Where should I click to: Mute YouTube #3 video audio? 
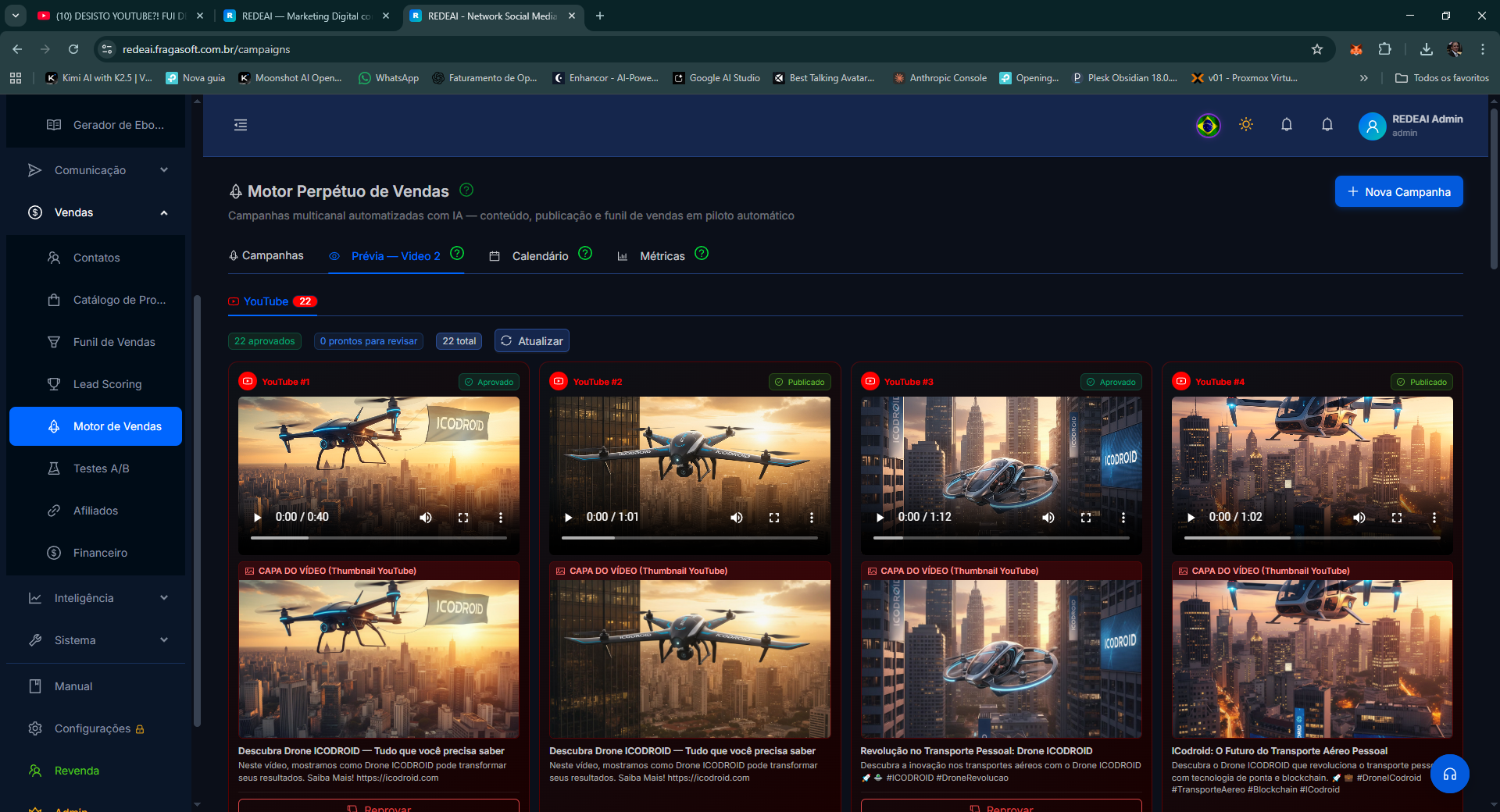click(x=1048, y=517)
